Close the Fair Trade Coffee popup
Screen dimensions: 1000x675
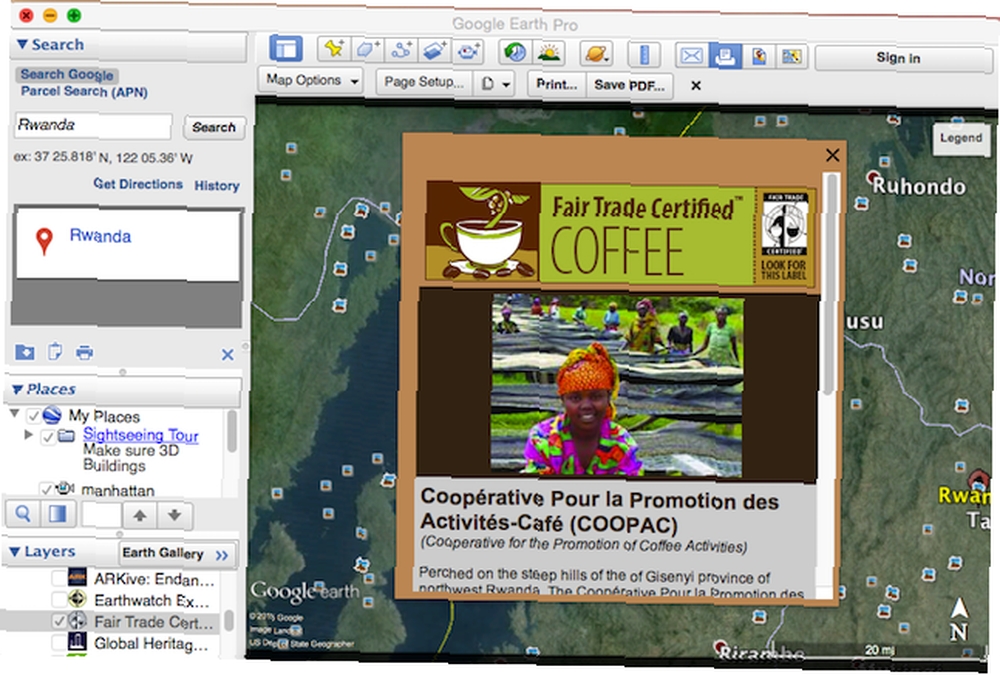tap(832, 155)
